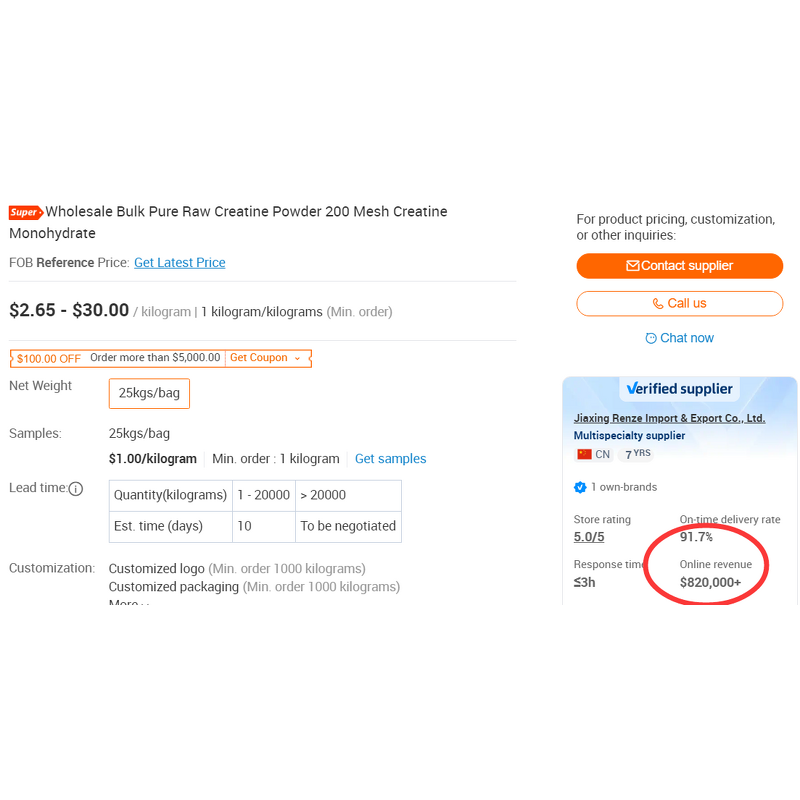This screenshot has width=800, height=800.
Task: Click the $100.00 OFF coupon label
Action: point(49,358)
